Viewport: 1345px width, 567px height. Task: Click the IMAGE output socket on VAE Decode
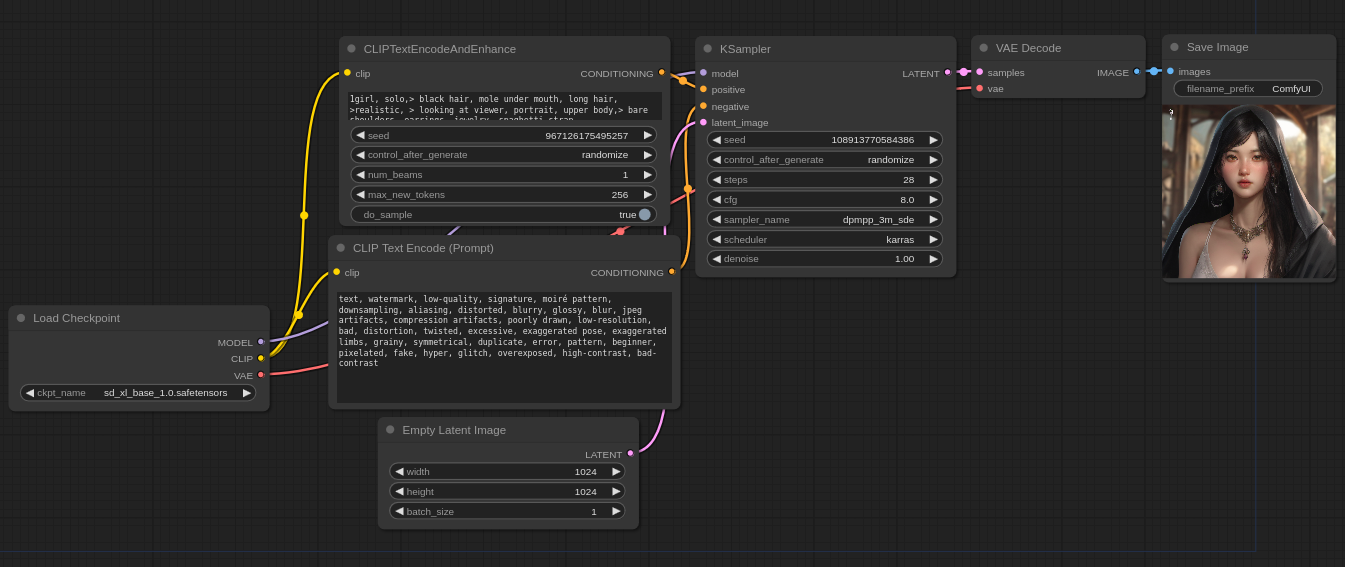click(x=1137, y=72)
